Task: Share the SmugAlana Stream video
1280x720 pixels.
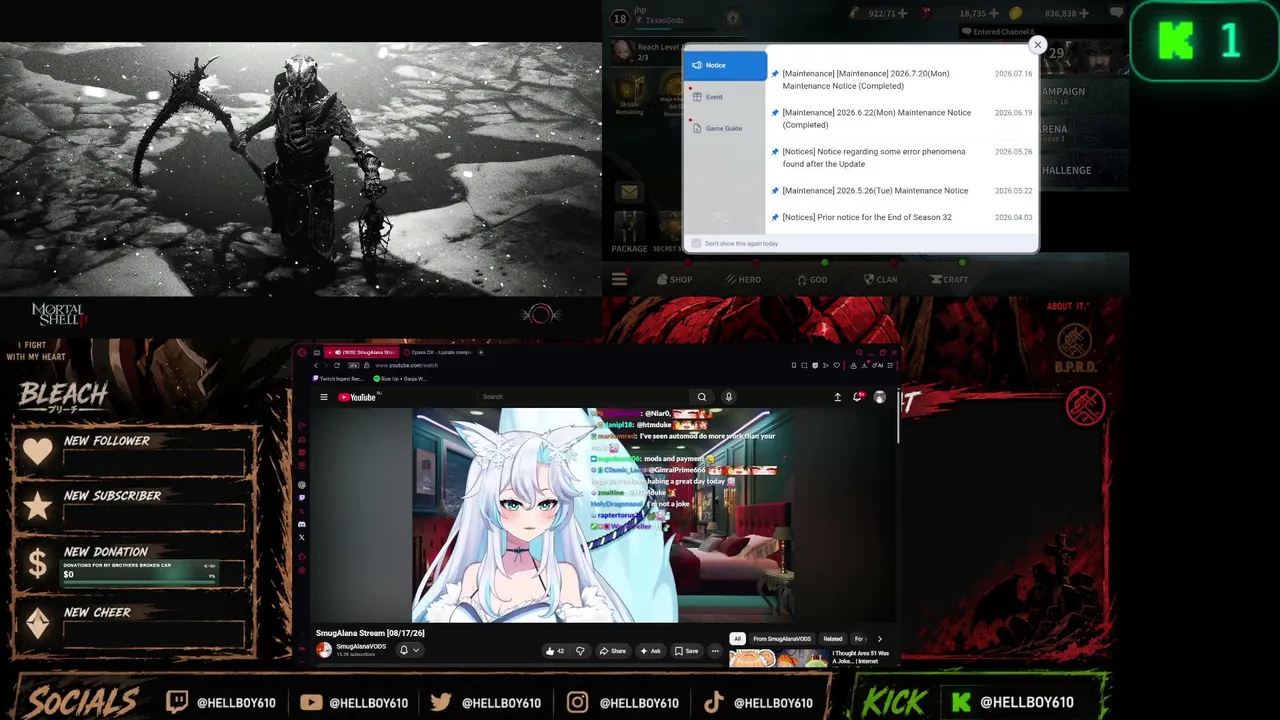Action: (613, 651)
